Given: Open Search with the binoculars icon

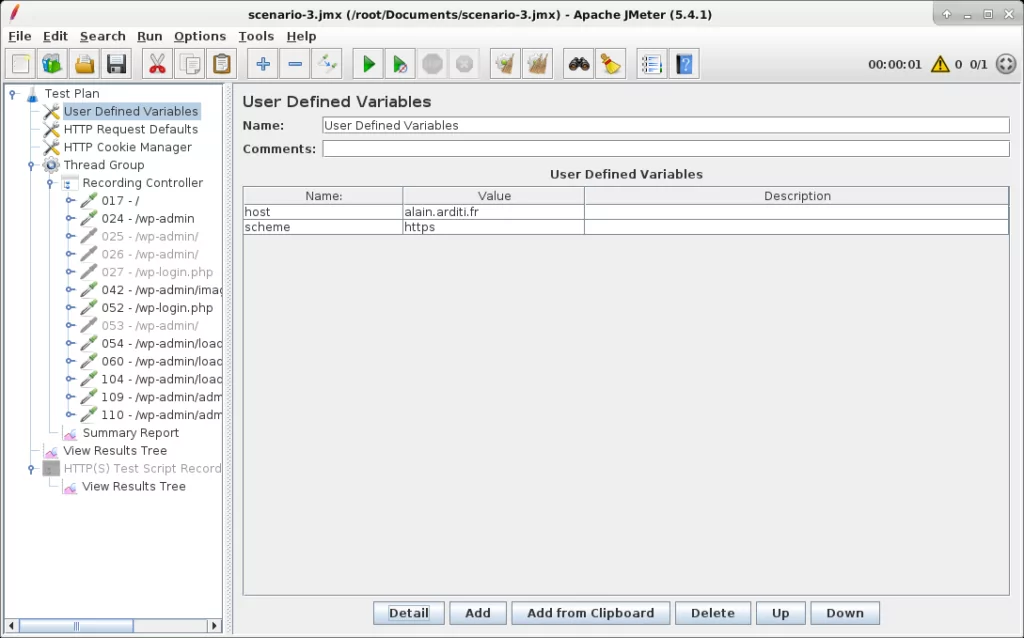Looking at the screenshot, I should point(578,65).
